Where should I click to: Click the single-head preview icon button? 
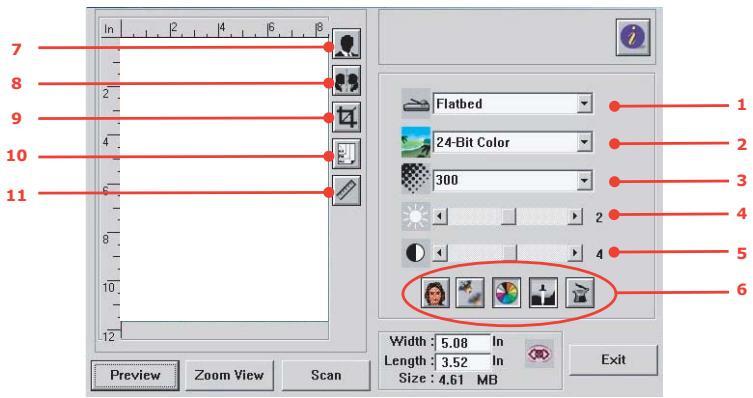coord(346,44)
